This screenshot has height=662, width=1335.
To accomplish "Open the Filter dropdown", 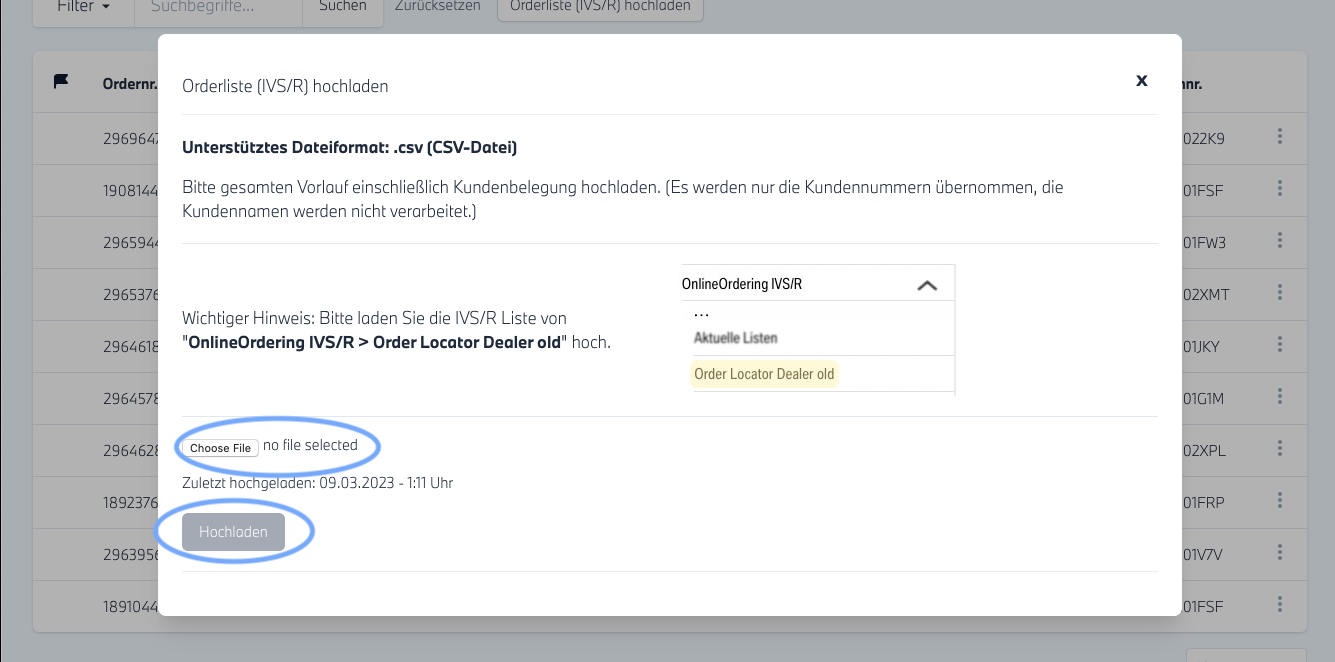I will [83, 6].
